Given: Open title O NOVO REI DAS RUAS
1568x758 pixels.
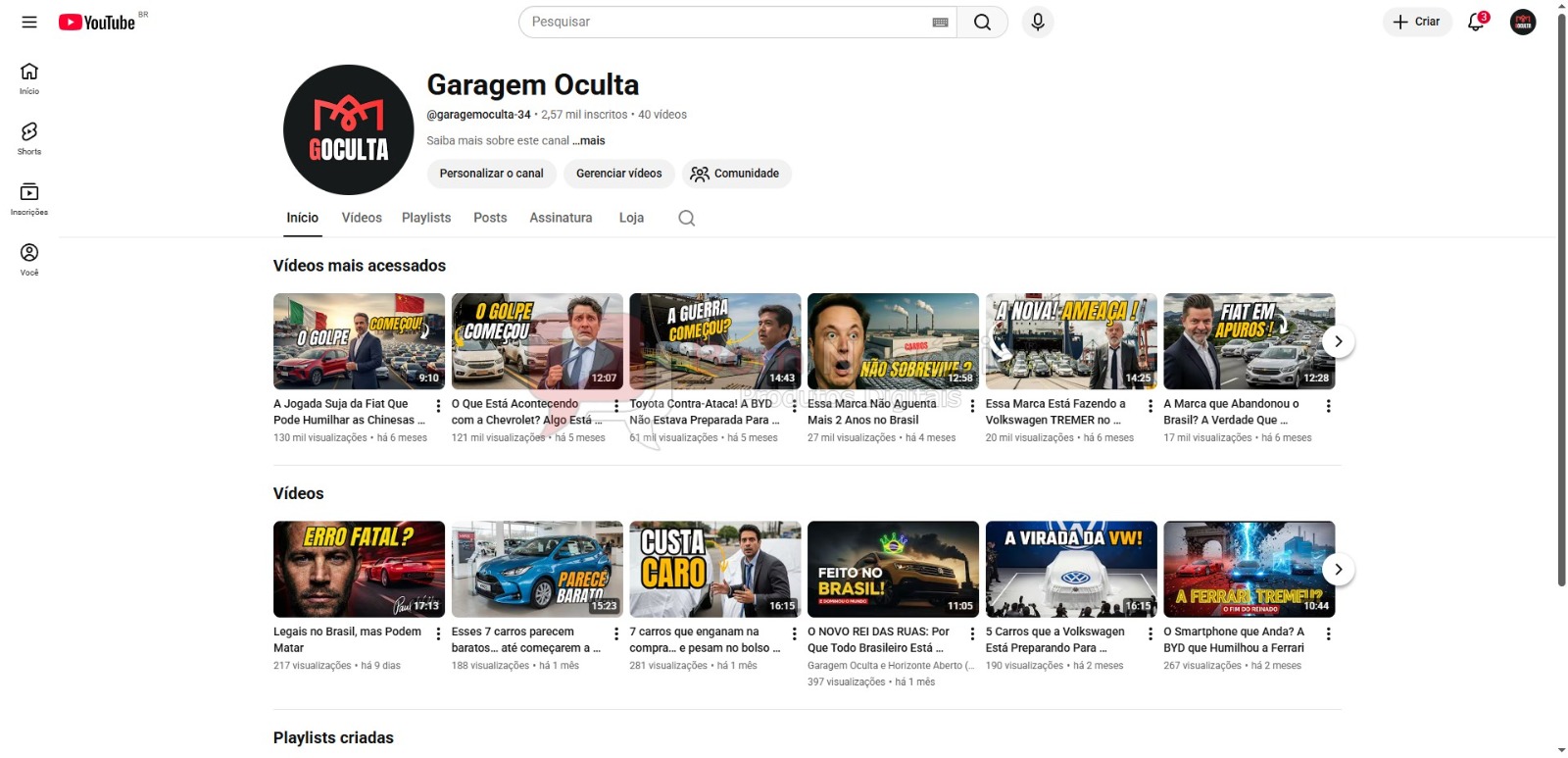Looking at the screenshot, I should 879,639.
